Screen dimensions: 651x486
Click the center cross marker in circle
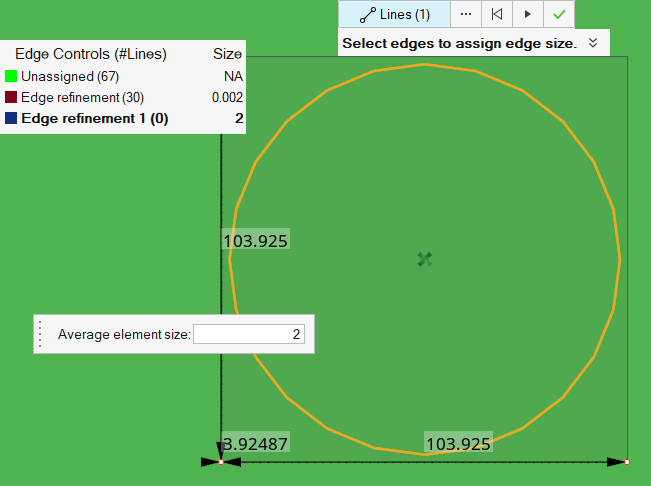tap(424, 259)
